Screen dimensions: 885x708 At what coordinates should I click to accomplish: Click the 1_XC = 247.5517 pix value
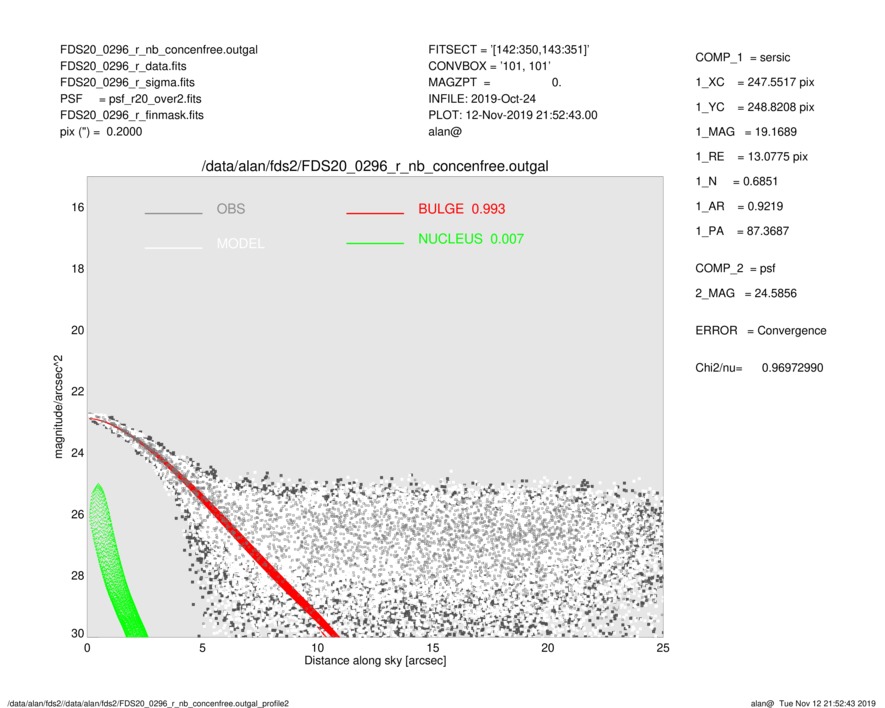click(x=755, y=82)
